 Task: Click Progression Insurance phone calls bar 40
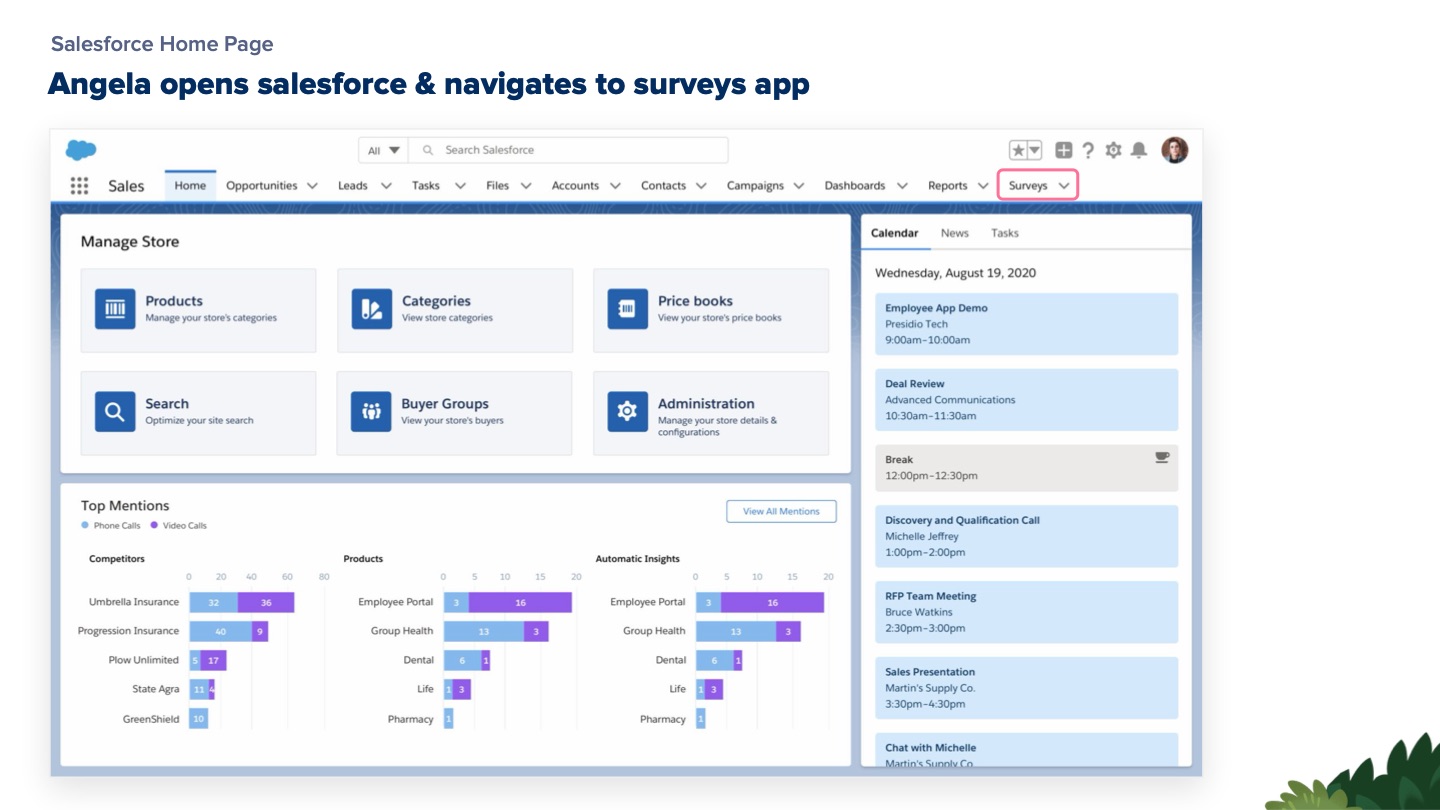pos(220,631)
